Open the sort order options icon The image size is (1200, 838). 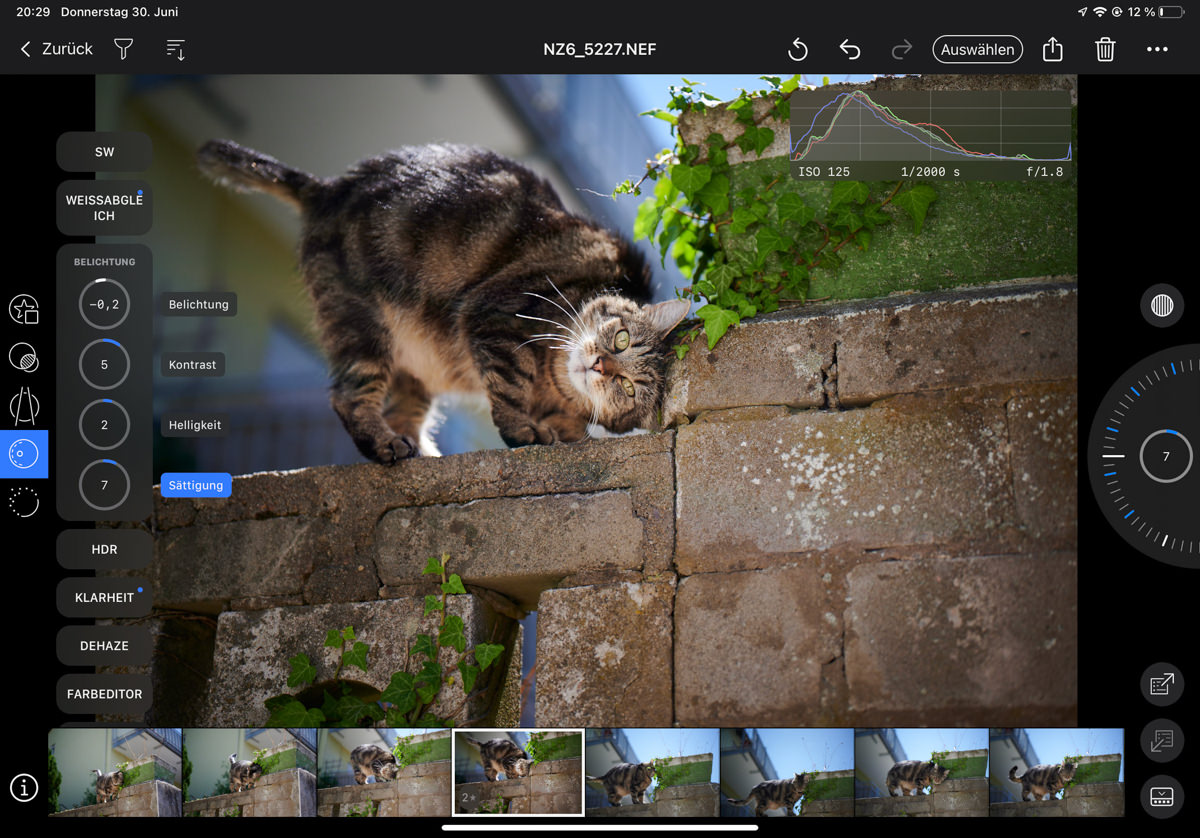pos(175,49)
